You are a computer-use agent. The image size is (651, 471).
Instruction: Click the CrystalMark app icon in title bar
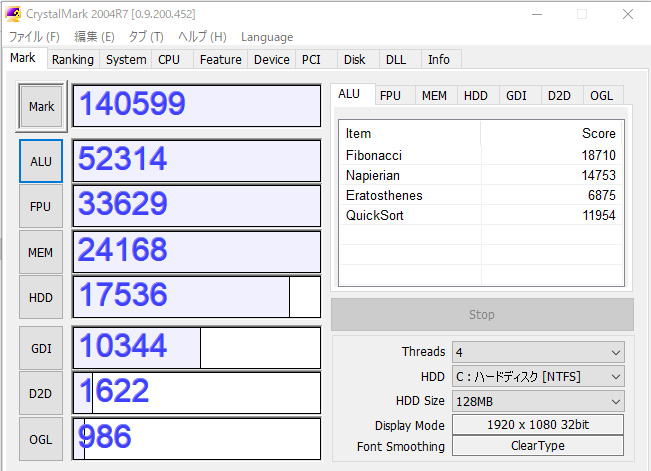[13, 14]
